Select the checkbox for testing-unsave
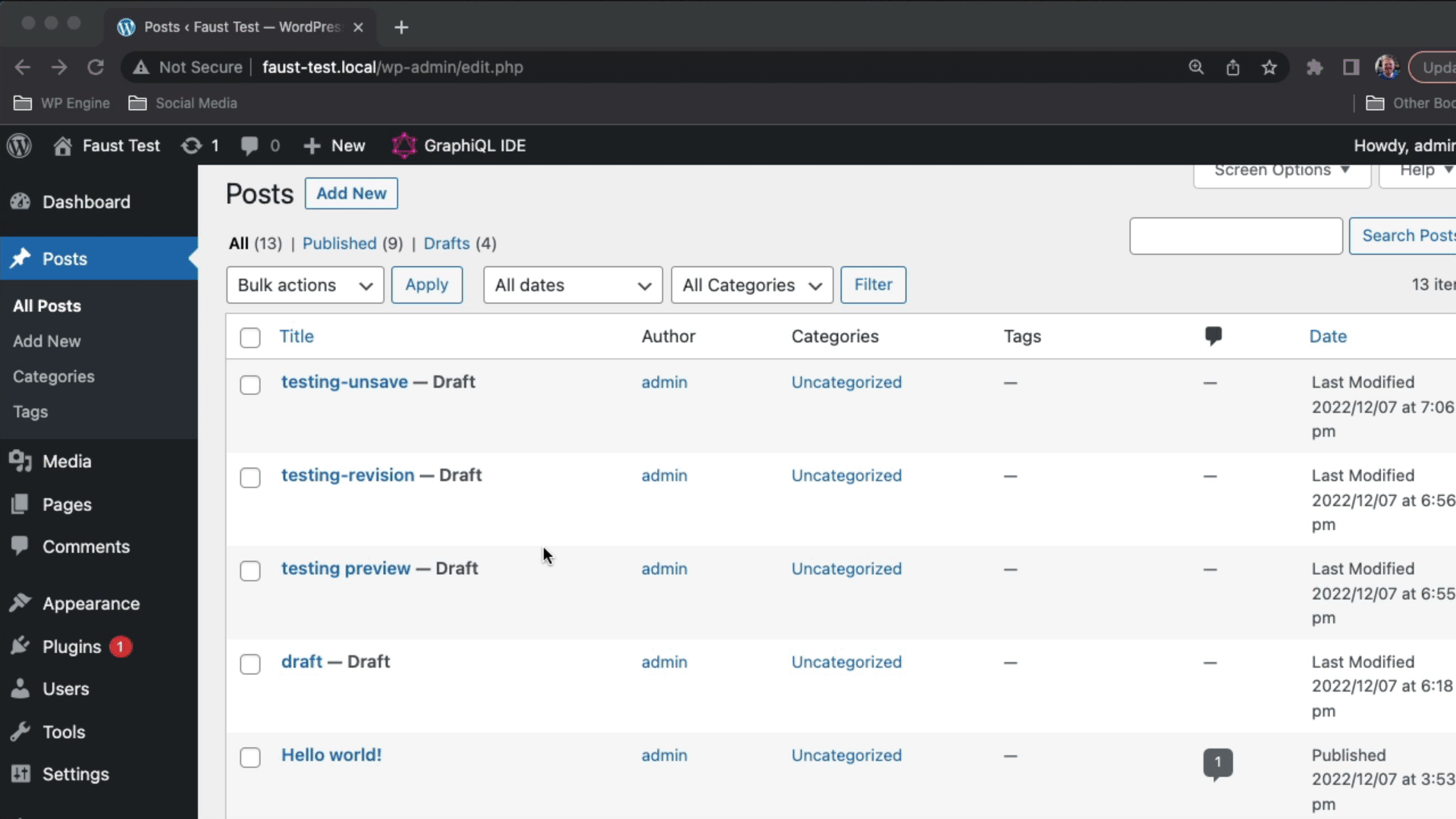The image size is (1456, 819). [x=249, y=384]
